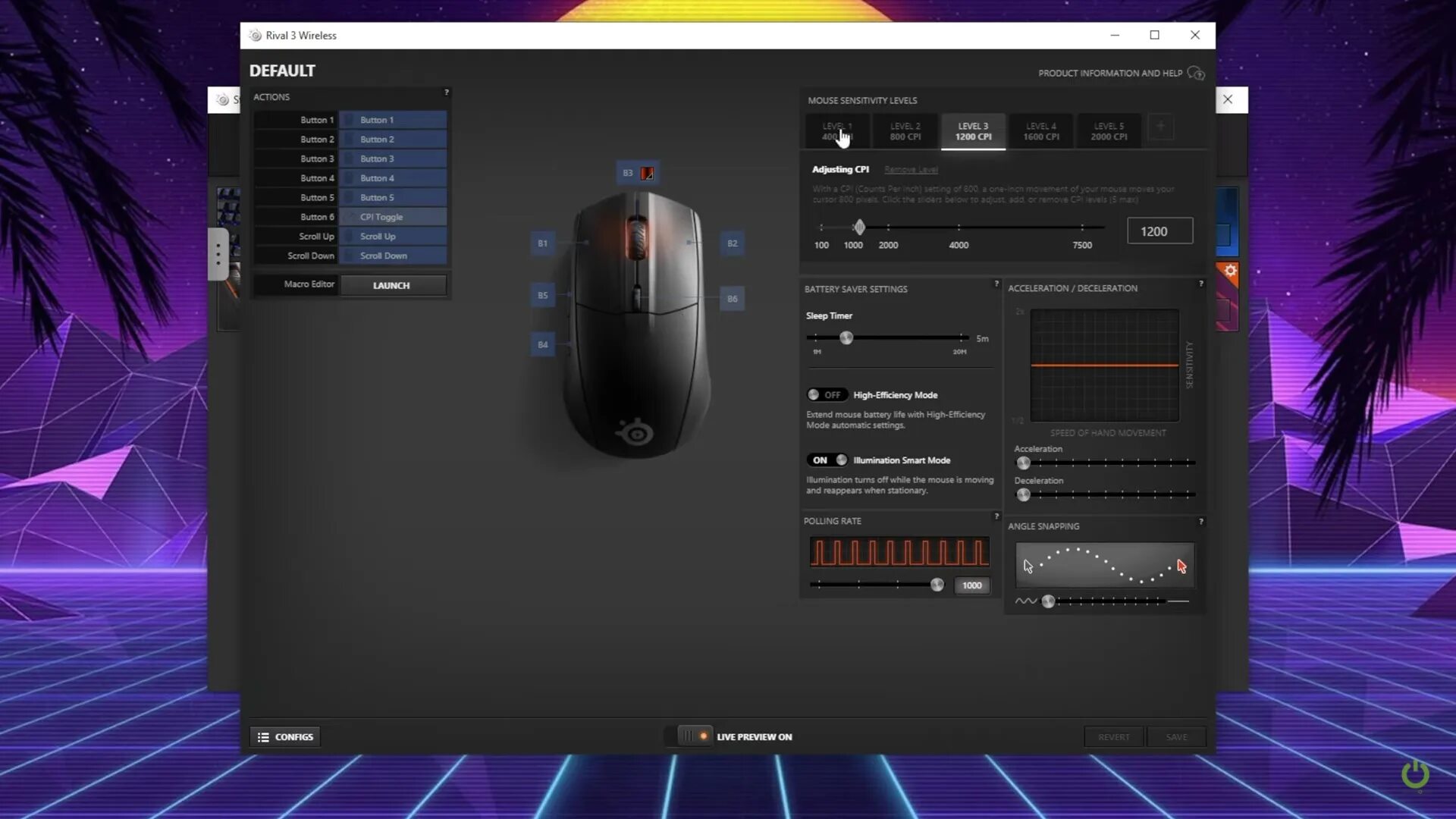This screenshot has height=819, width=1456.
Task: Open the Button 6 CPI Toggle dropdown
Action: pyautogui.click(x=393, y=217)
